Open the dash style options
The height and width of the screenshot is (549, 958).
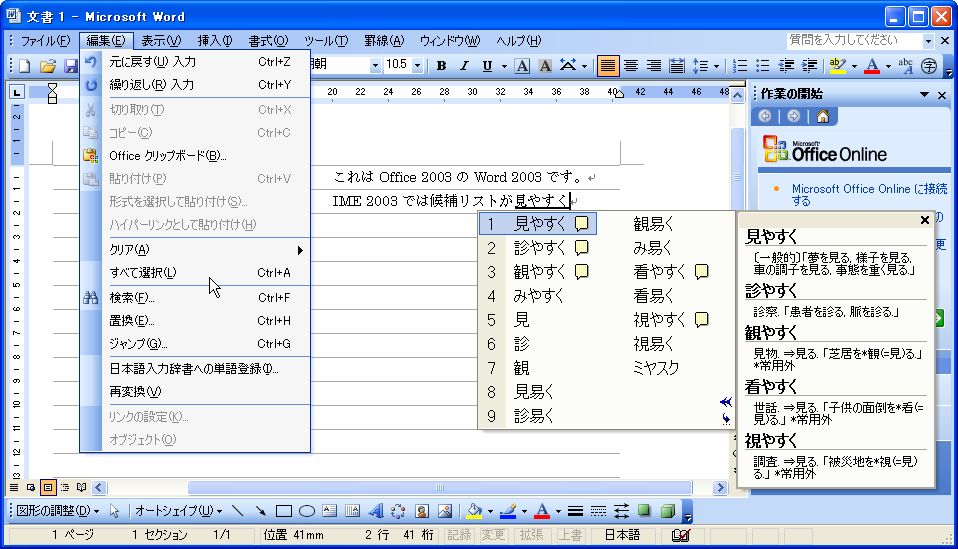[598, 511]
